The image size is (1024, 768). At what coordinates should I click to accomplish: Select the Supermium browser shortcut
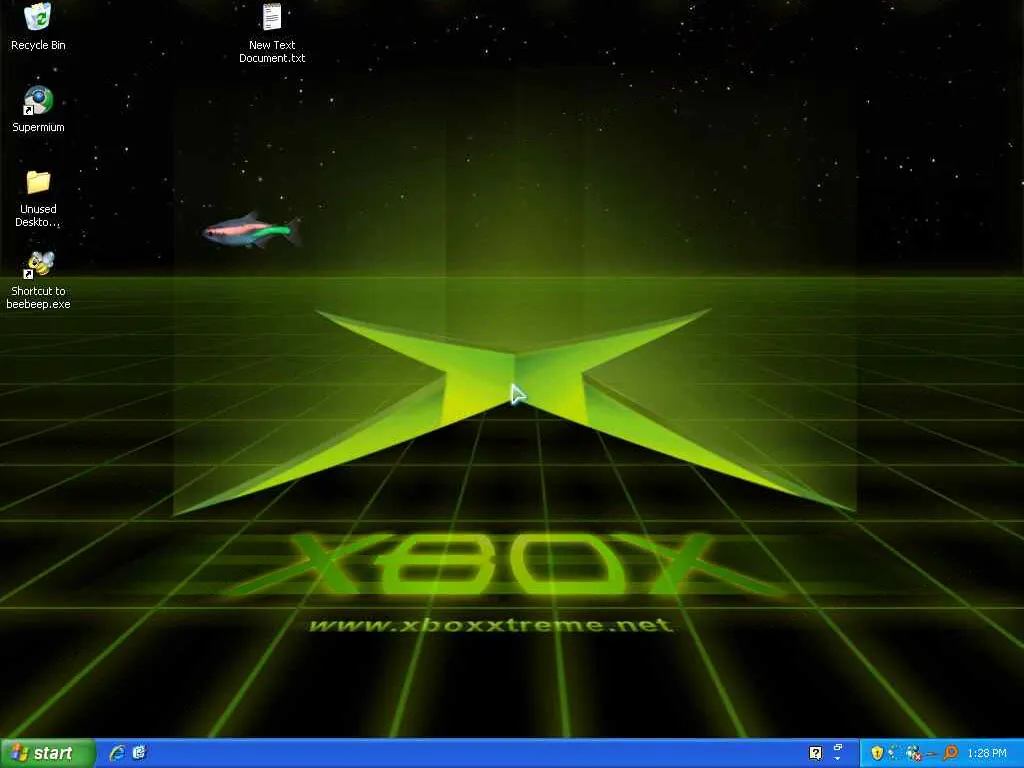[x=38, y=109]
